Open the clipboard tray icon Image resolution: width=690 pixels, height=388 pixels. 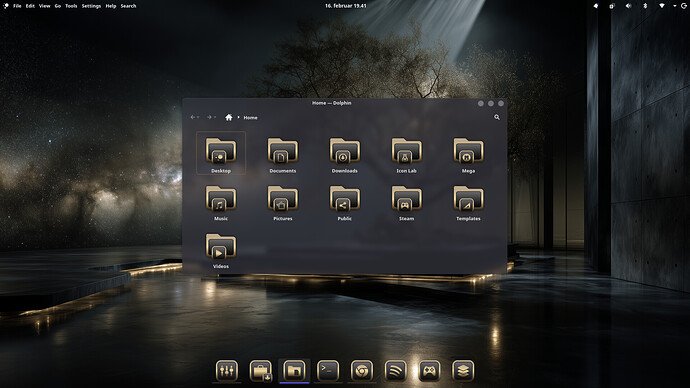(612, 6)
